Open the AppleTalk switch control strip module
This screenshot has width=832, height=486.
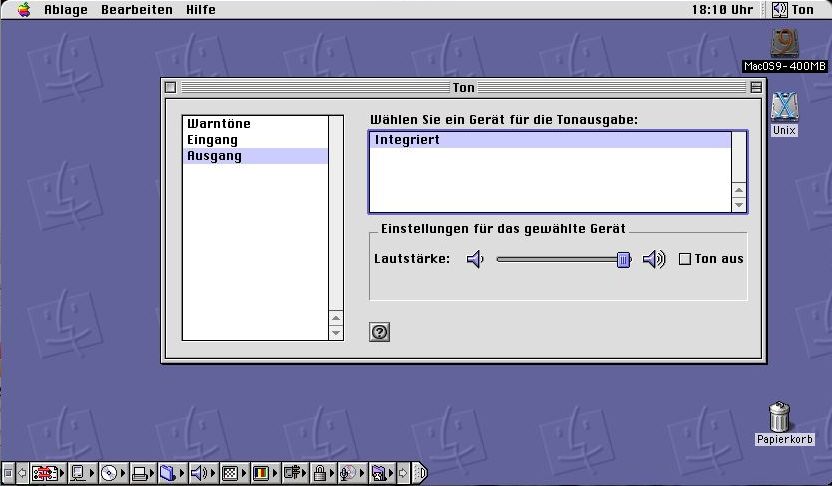47,473
